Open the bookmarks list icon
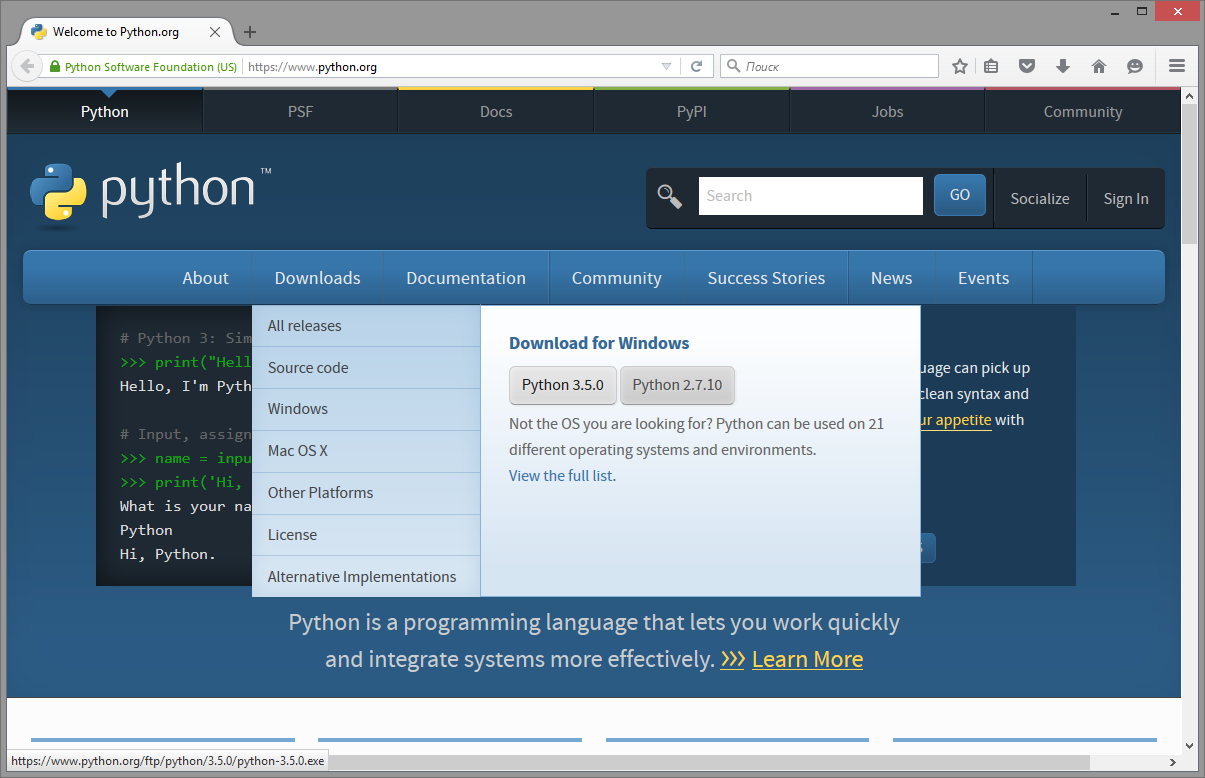Screen dimensions: 1205x778 coord(991,66)
